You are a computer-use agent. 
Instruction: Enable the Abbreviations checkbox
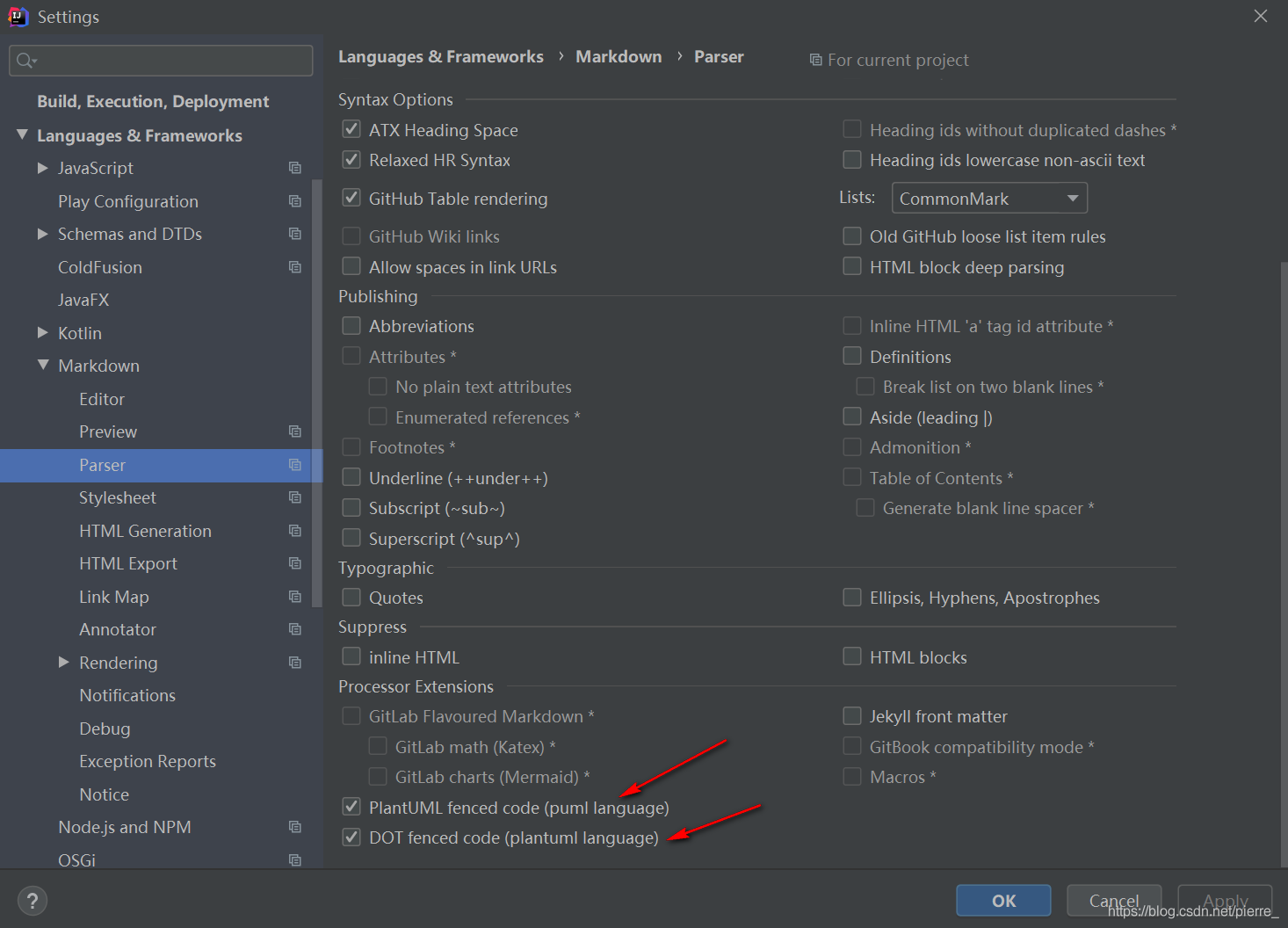pos(351,326)
